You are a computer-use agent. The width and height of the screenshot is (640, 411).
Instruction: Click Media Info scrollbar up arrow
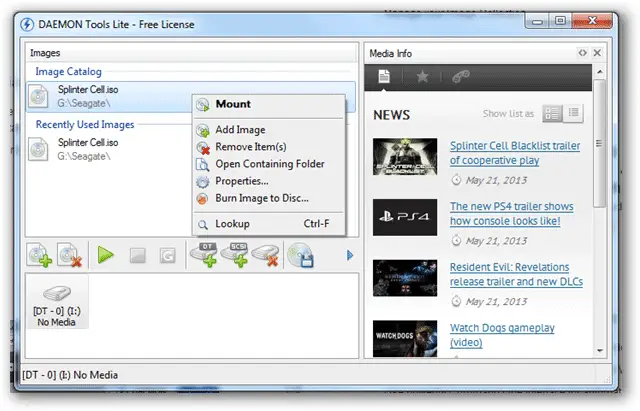(600, 72)
